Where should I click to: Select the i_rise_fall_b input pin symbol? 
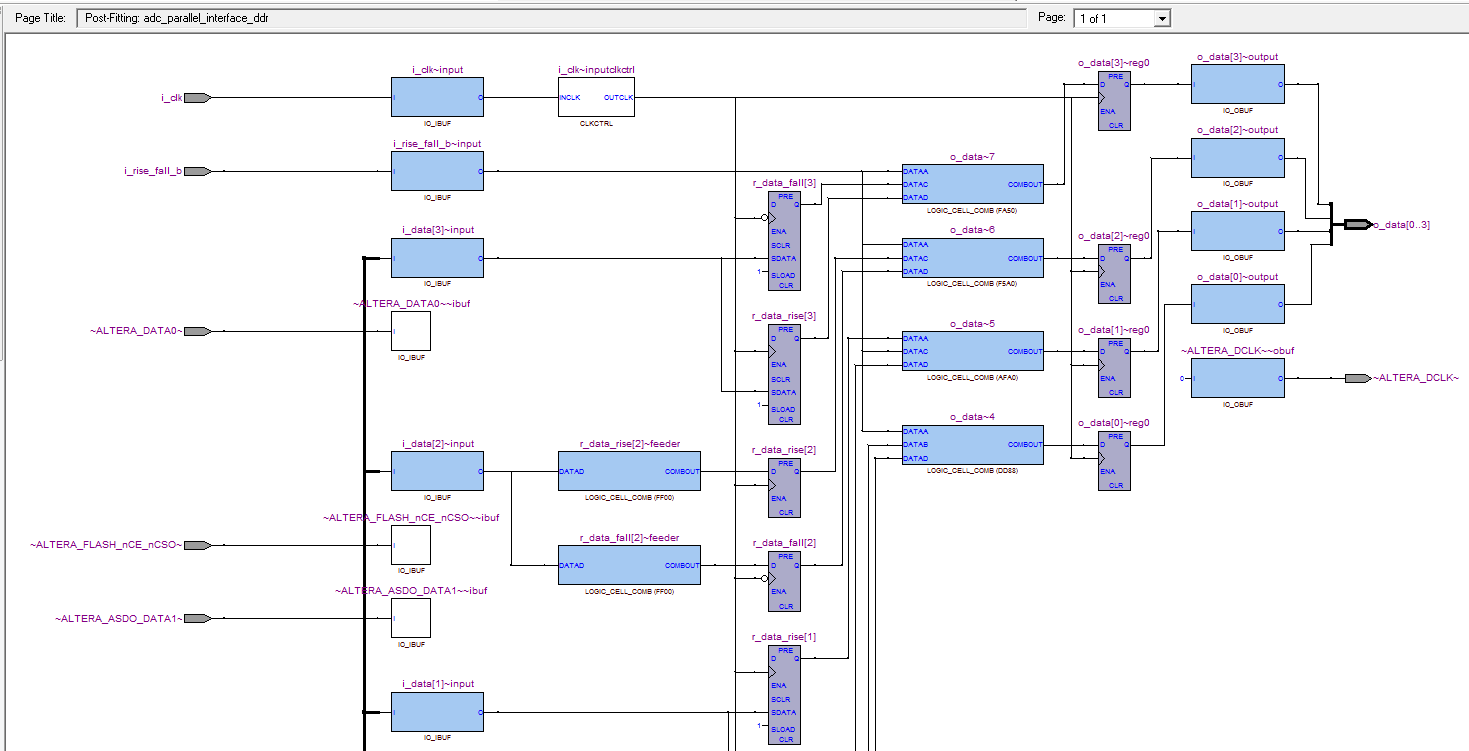pos(198,171)
